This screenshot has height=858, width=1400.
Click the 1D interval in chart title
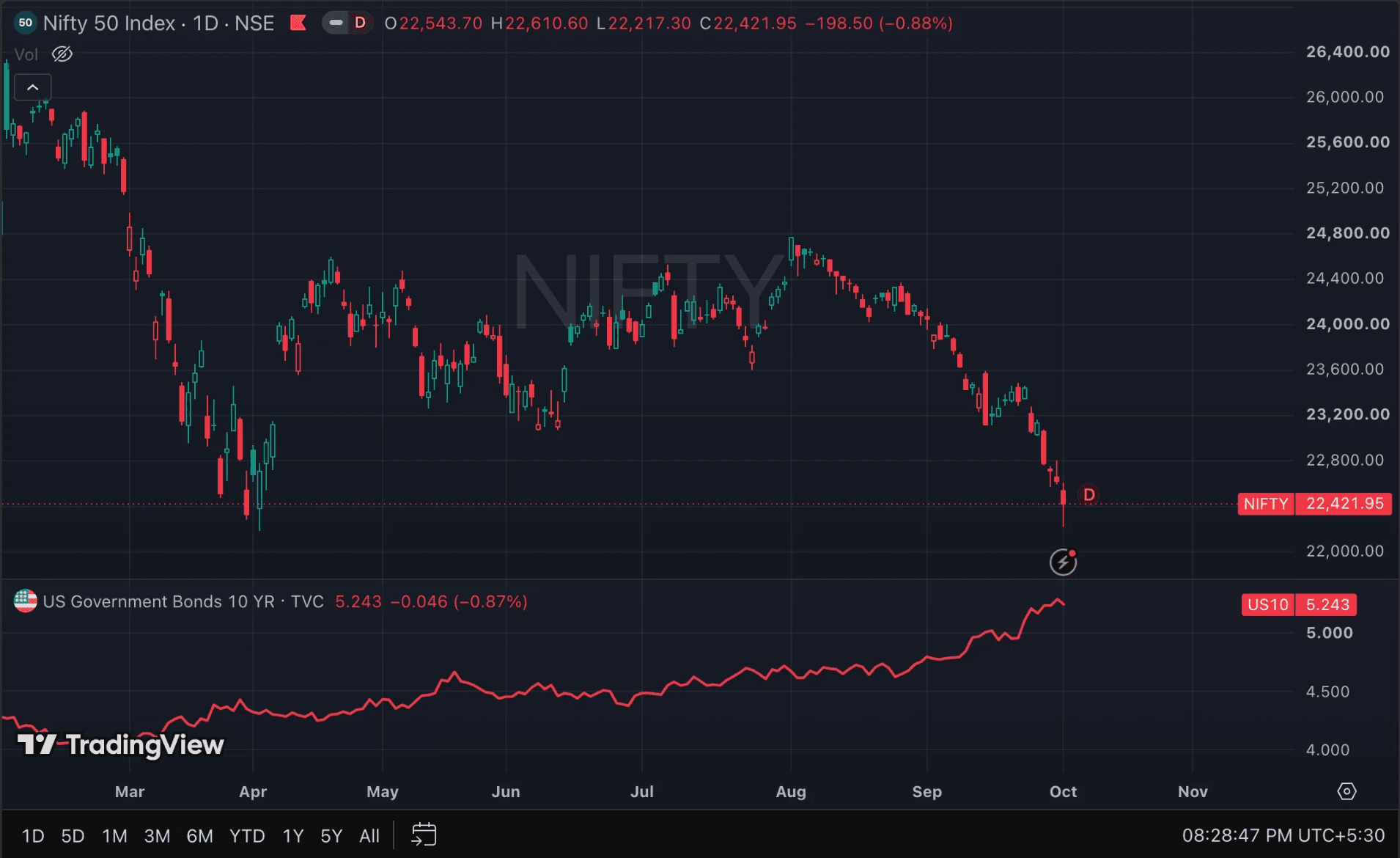click(205, 23)
